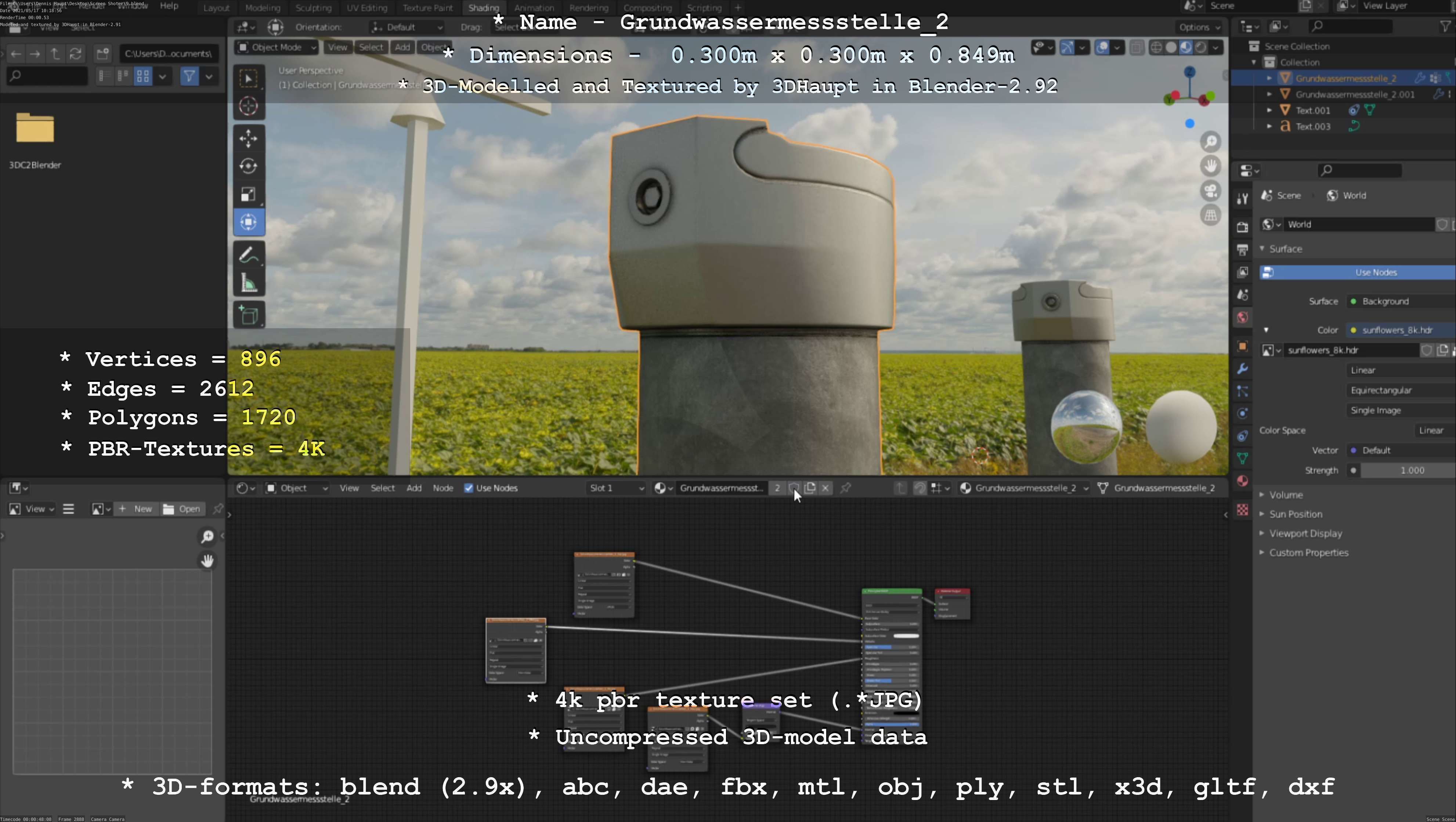Select the Measure tool icon
Viewport: 1456px width, 822px height.
pos(248,283)
